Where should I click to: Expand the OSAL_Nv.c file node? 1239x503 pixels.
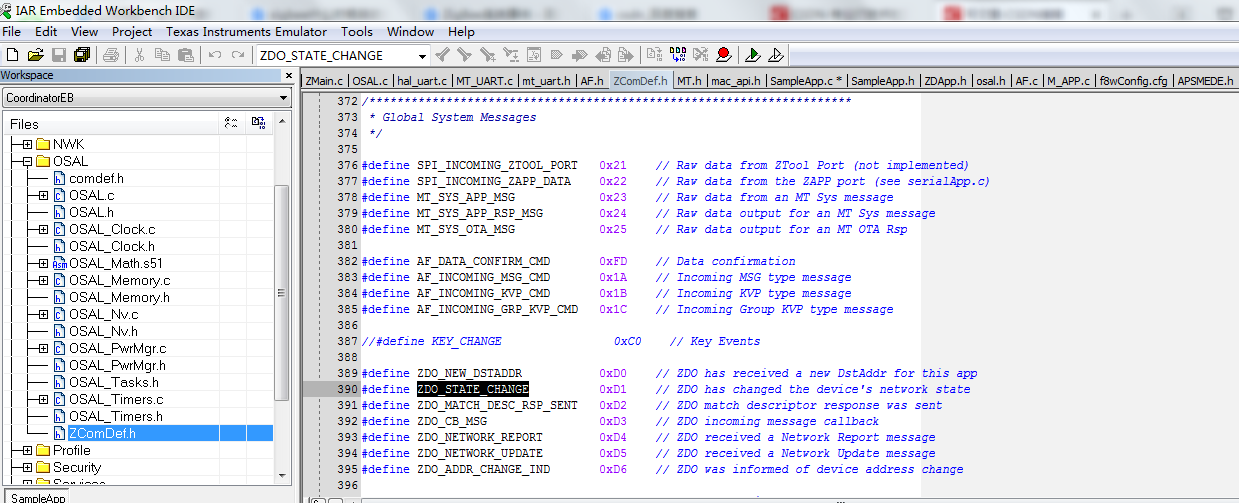[44, 314]
